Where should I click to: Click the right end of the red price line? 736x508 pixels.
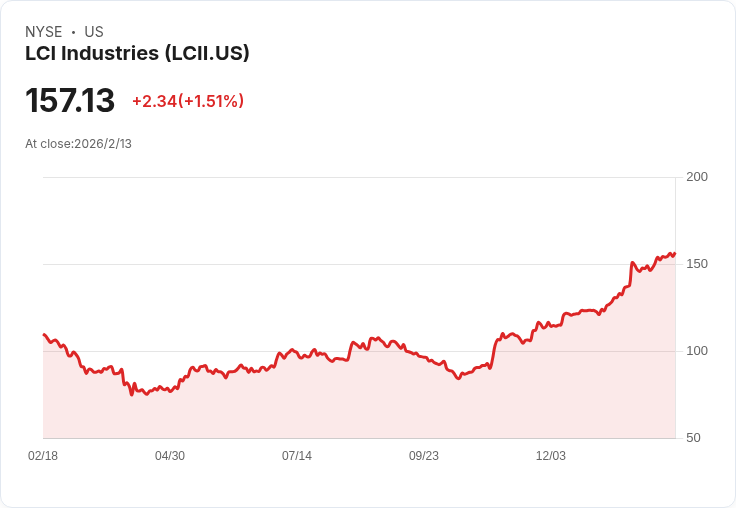pos(674,254)
